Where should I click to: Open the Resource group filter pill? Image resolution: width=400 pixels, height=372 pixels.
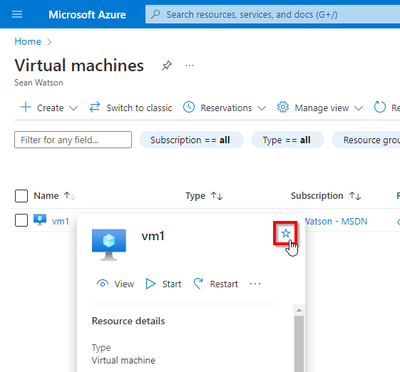pyautogui.click(x=366, y=140)
